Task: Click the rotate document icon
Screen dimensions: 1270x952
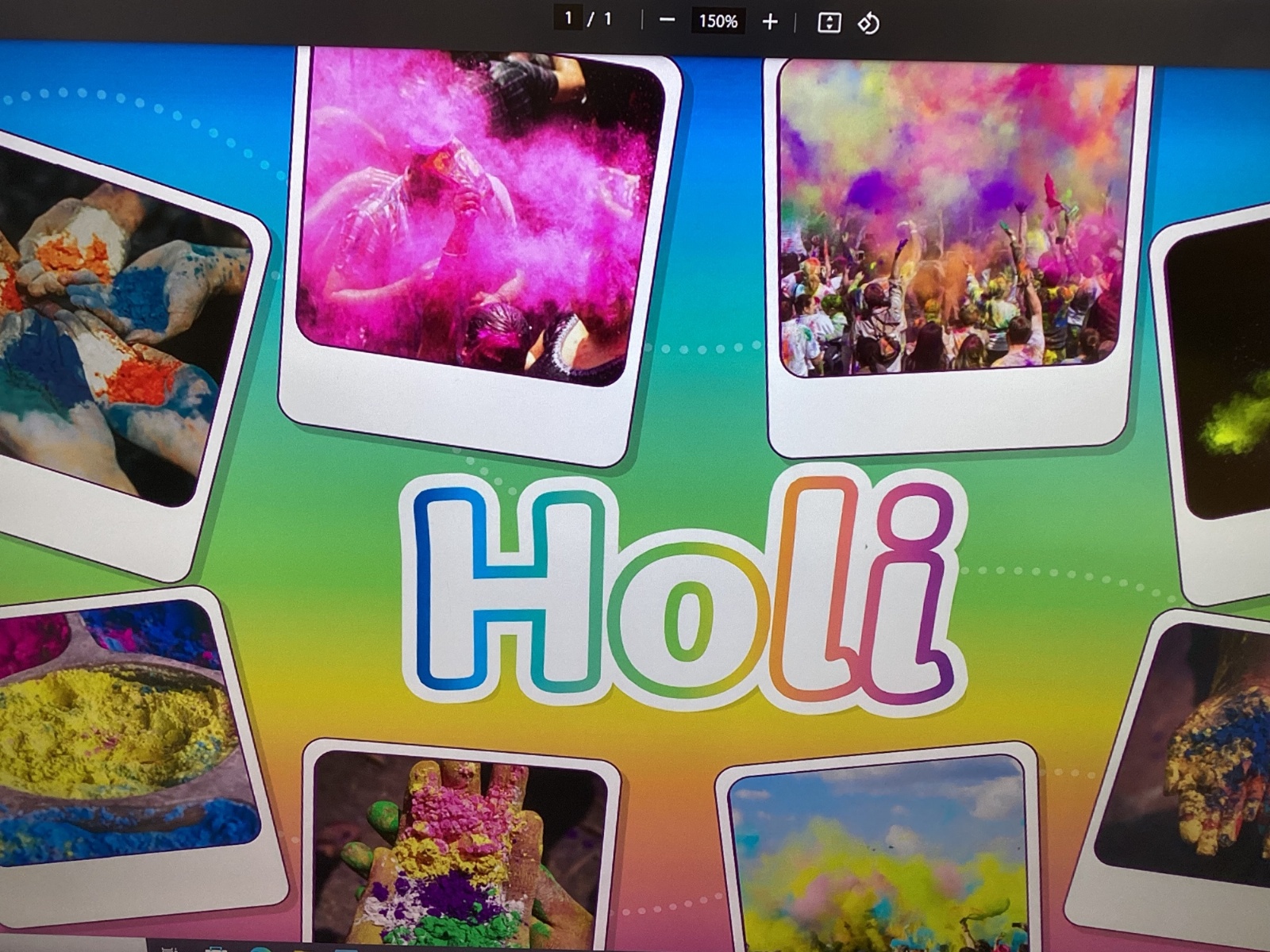Action: pos(868,23)
